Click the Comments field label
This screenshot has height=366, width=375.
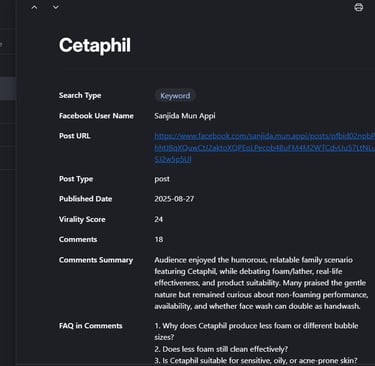pos(78,239)
